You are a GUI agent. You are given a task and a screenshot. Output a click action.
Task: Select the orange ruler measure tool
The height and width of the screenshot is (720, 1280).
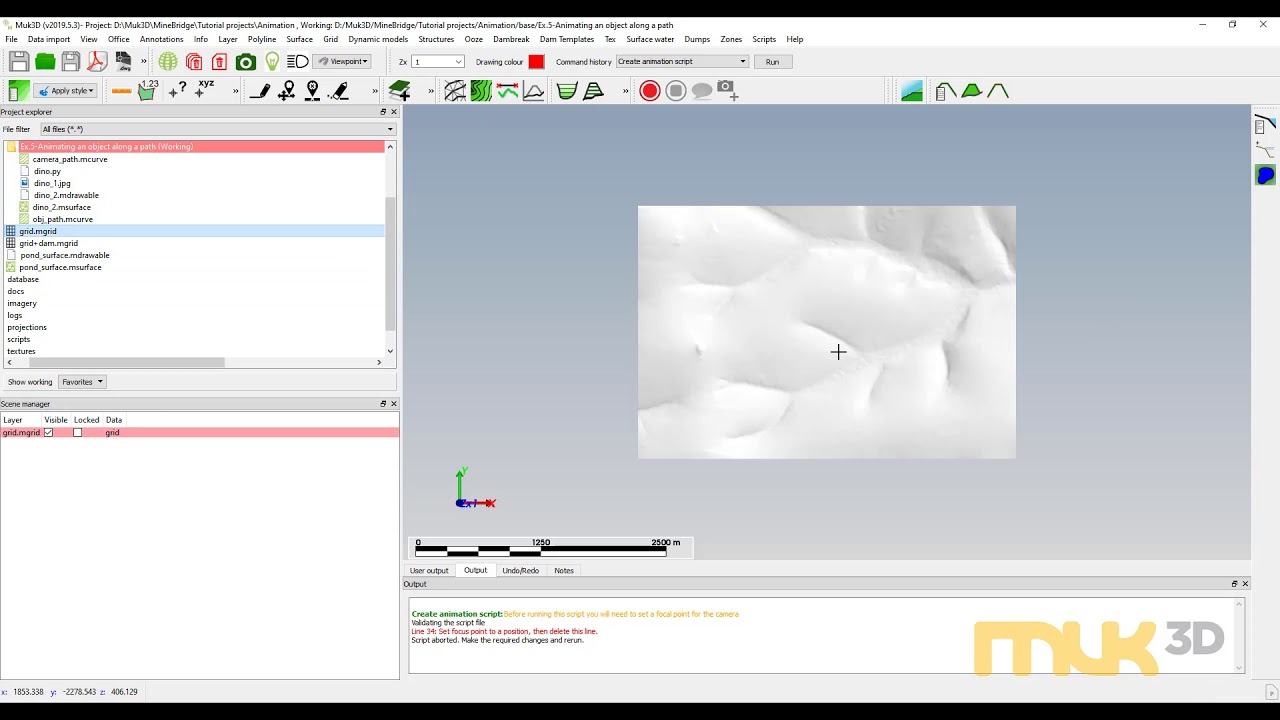pyautogui.click(x=122, y=91)
